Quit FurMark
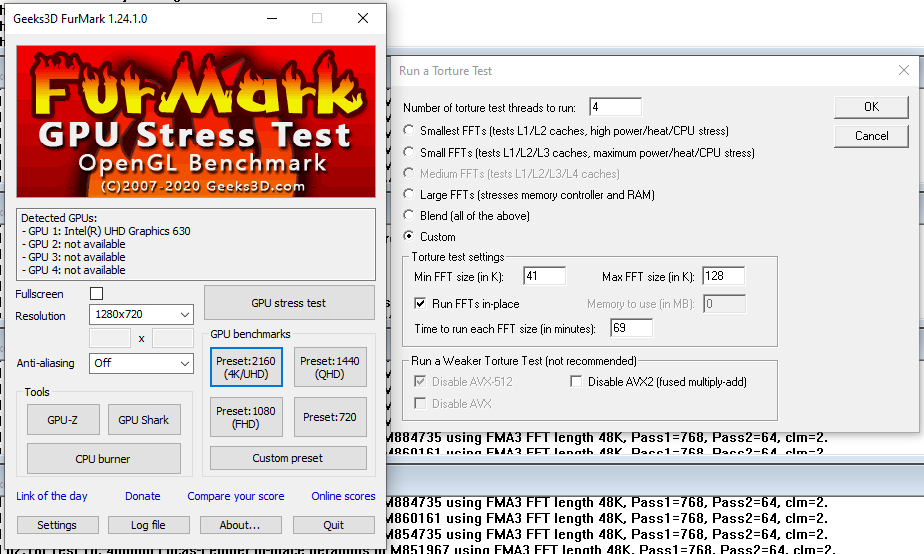Screen dimensions: 924x554 [334, 525]
